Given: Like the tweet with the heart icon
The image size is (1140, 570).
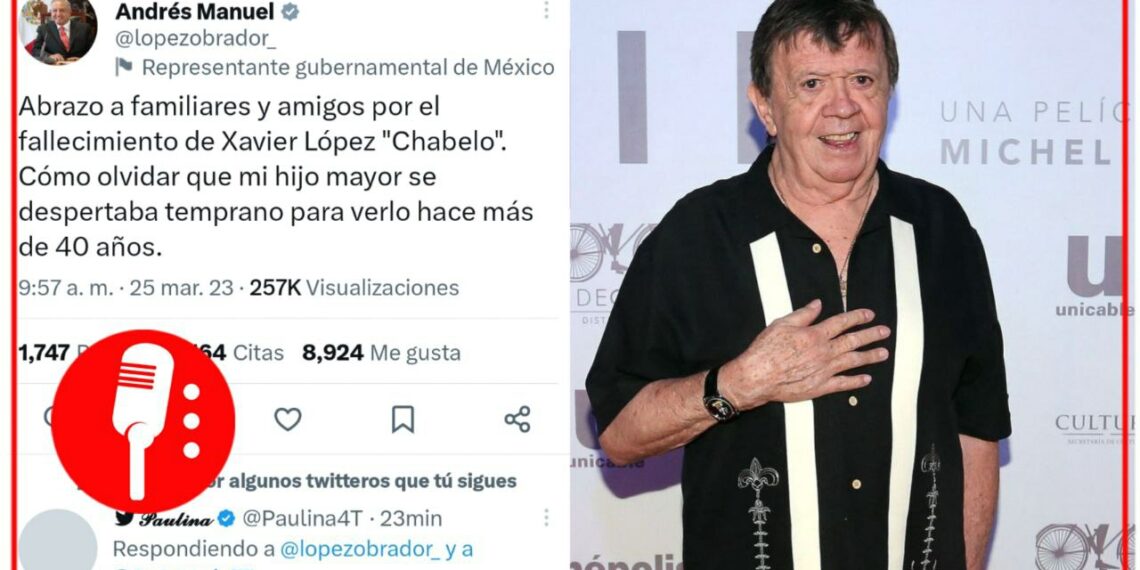Looking at the screenshot, I should point(287,420).
